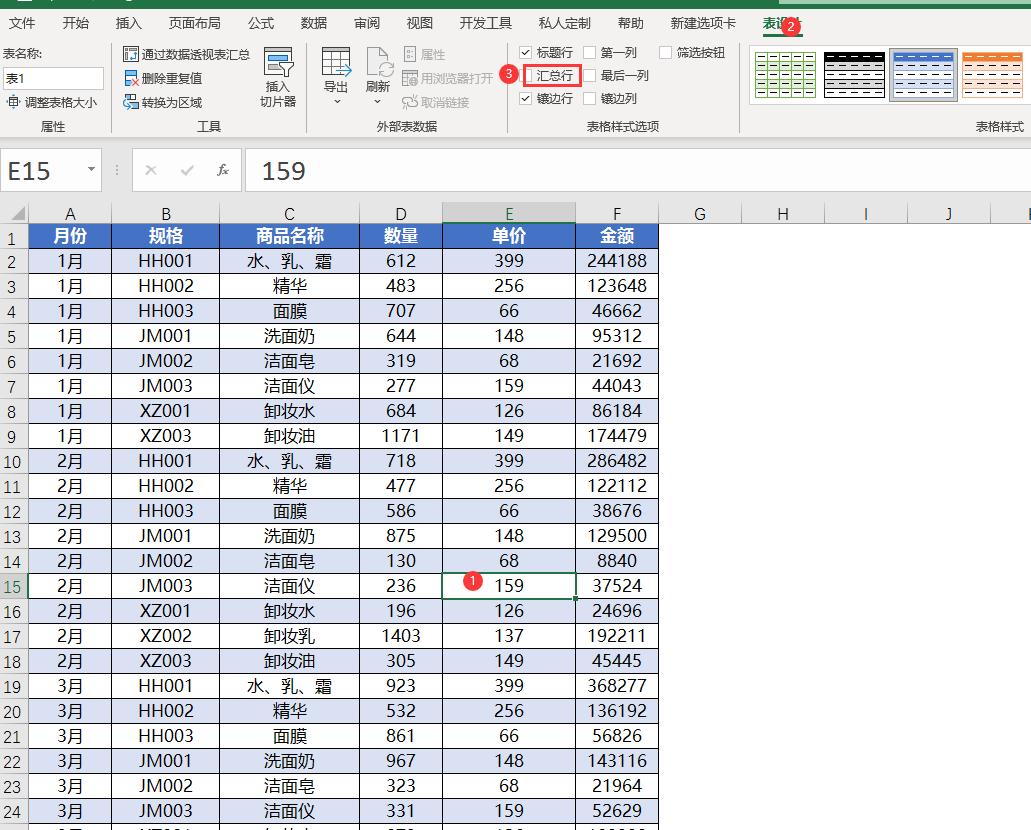
Task: Click the 月份 header cell
Action: (70, 235)
